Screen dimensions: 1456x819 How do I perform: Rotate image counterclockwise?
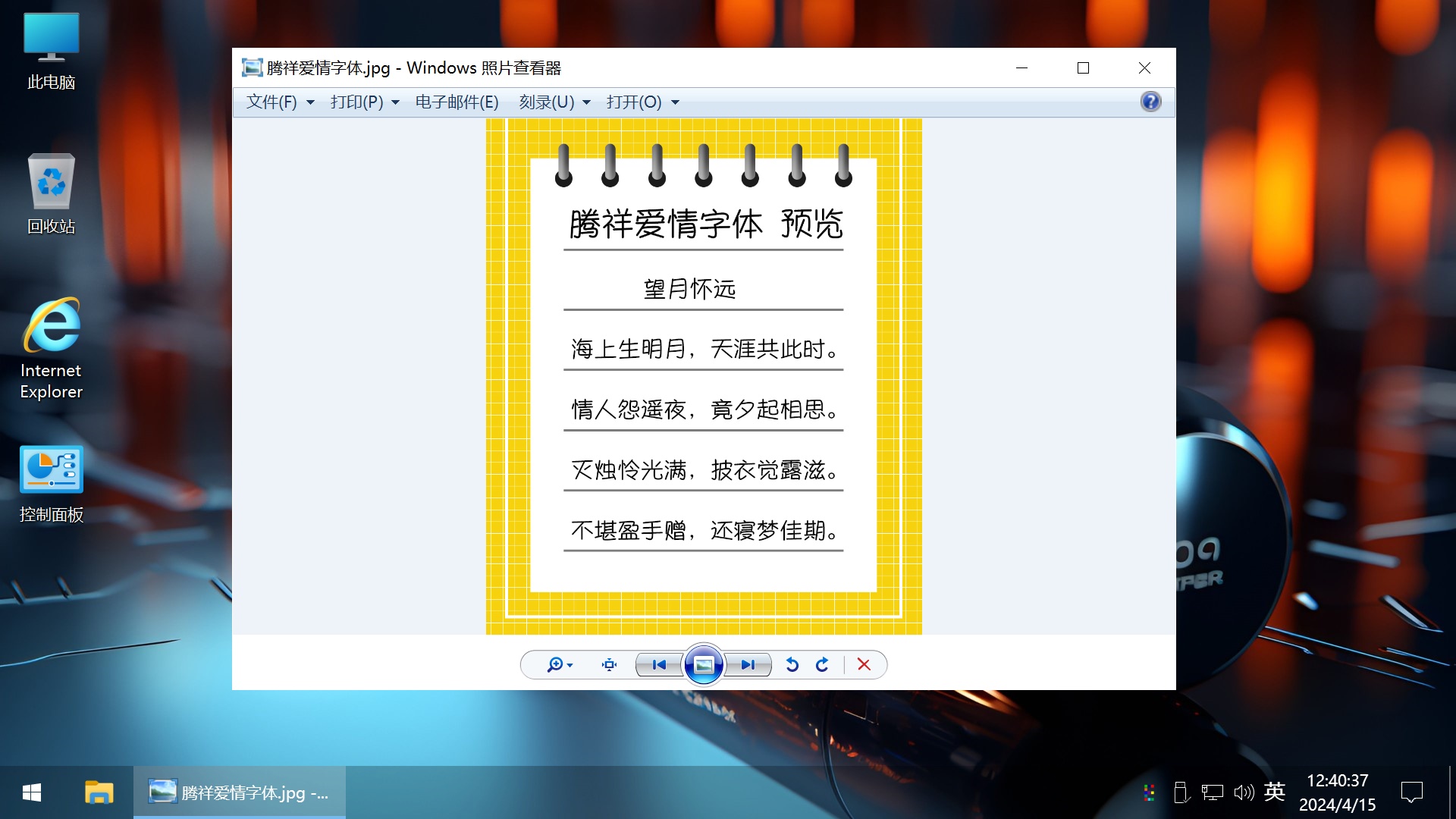click(792, 665)
